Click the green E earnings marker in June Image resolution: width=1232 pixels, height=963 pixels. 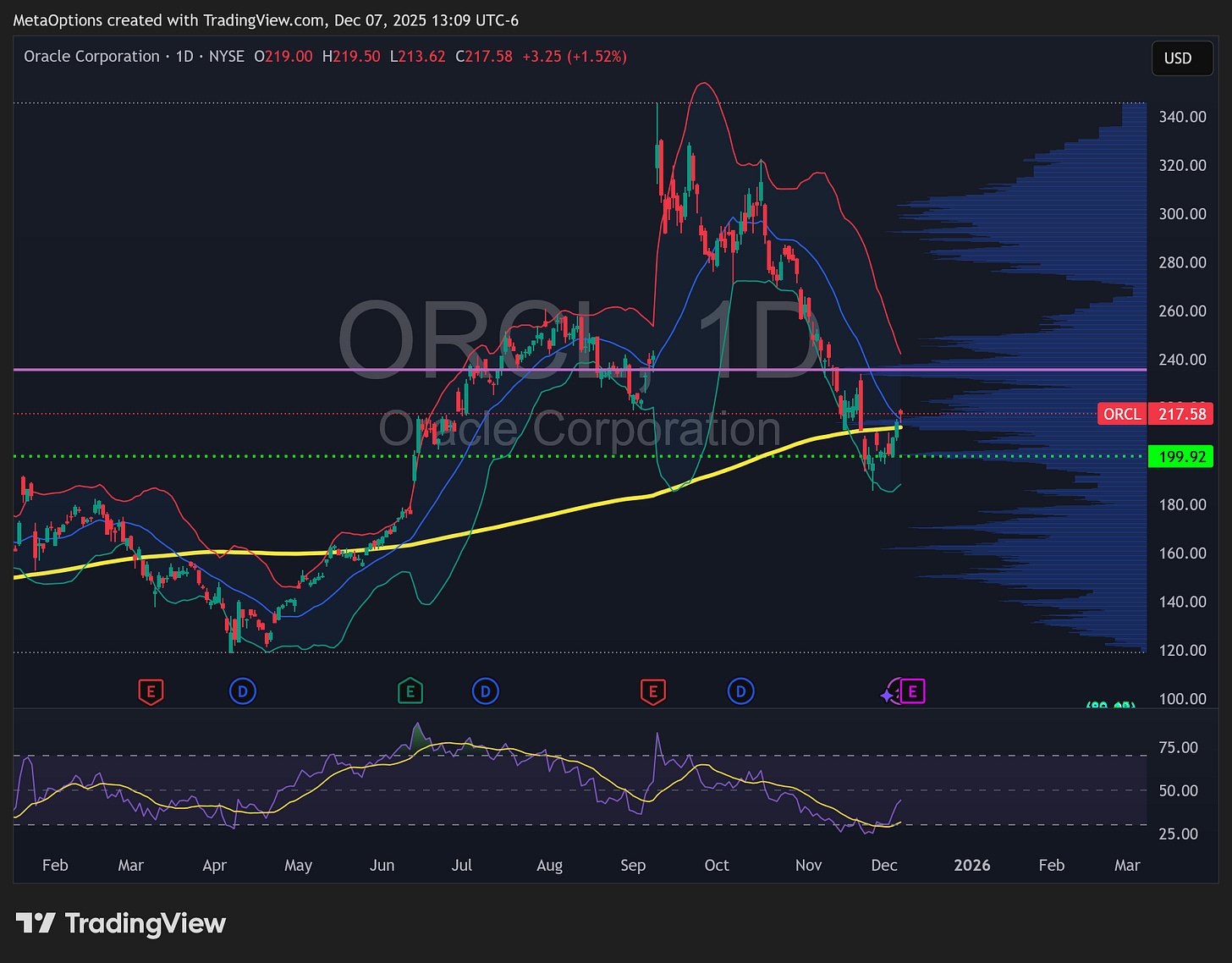(410, 691)
